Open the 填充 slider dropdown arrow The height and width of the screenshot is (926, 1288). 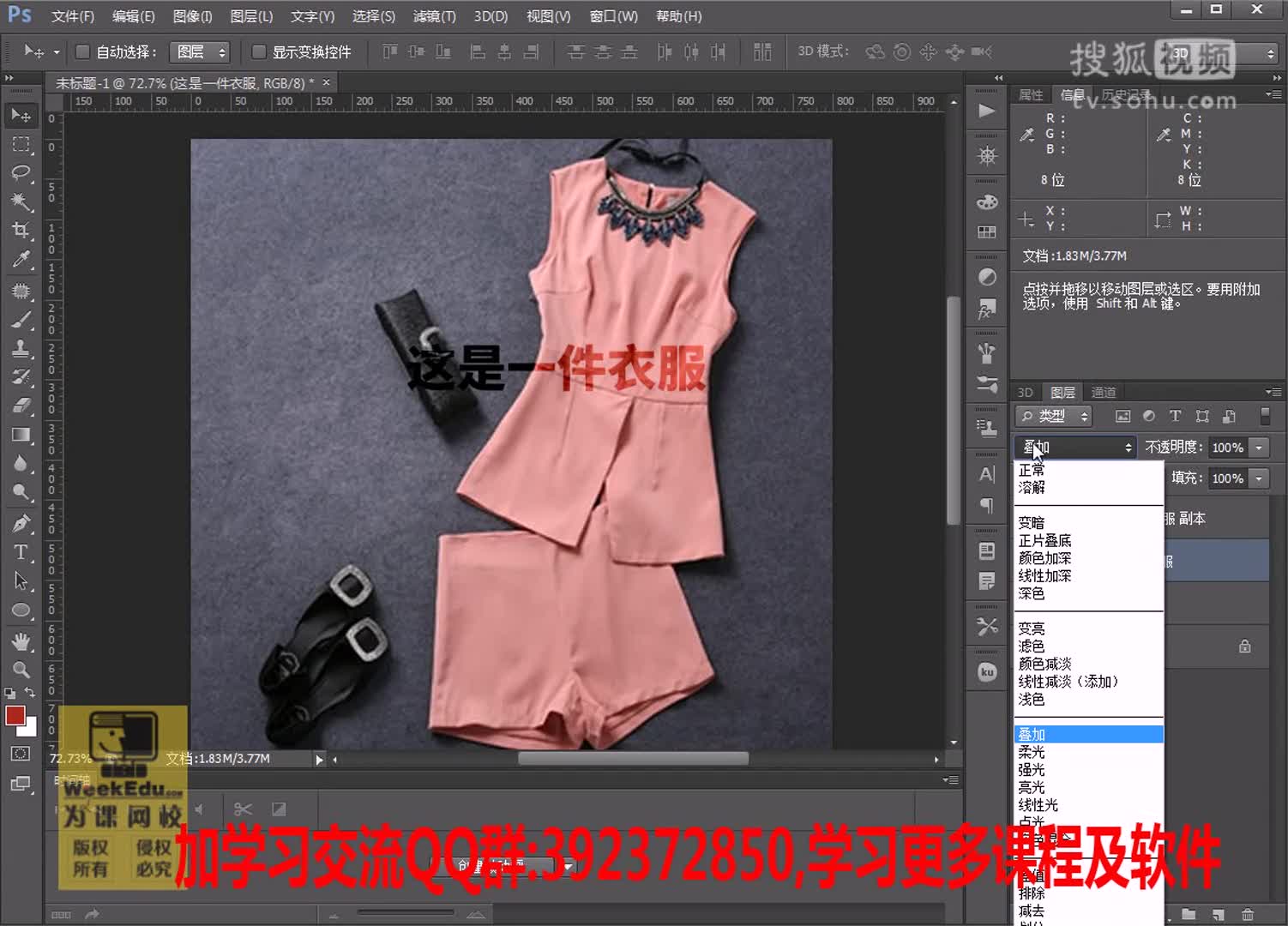(1259, 478)
